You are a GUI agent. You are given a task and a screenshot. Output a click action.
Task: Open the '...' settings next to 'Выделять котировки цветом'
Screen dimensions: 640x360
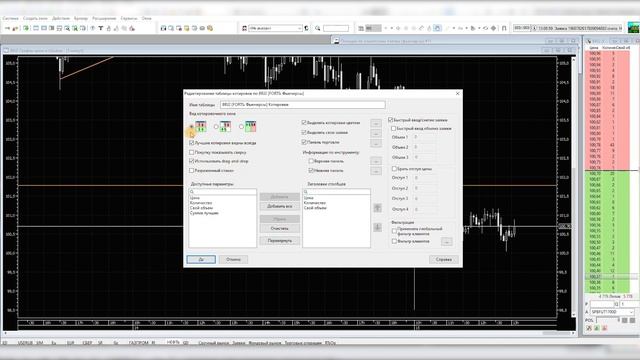[376, 123]
